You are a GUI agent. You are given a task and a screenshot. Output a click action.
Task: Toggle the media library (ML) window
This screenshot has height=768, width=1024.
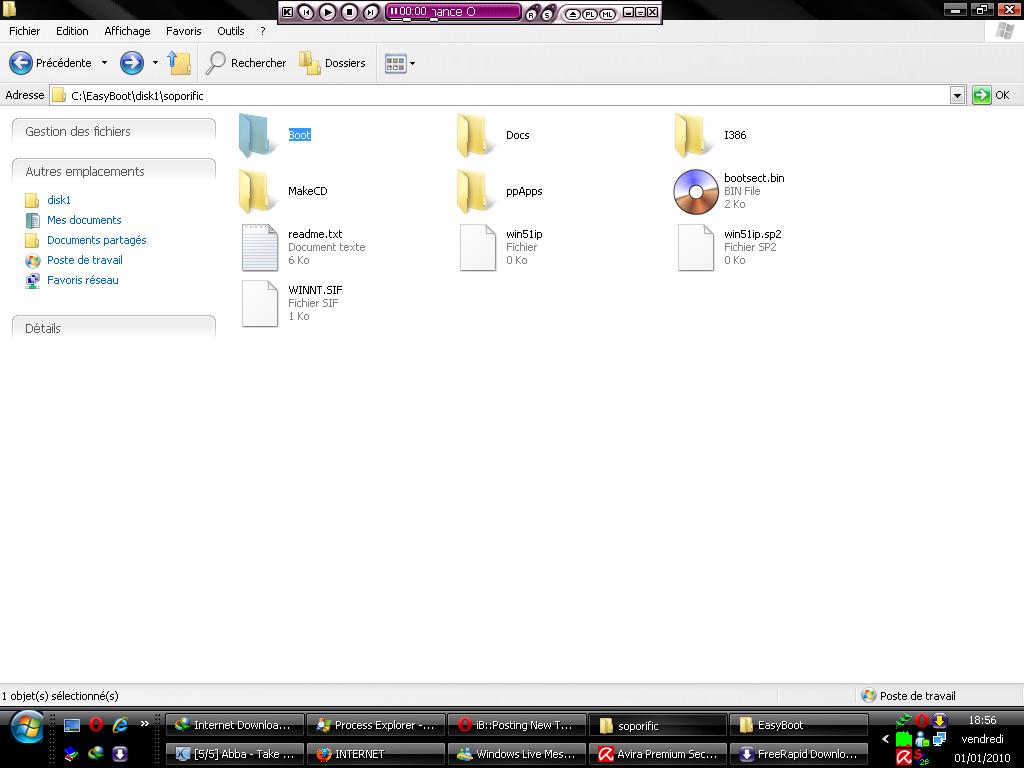(x=607, y=14)
